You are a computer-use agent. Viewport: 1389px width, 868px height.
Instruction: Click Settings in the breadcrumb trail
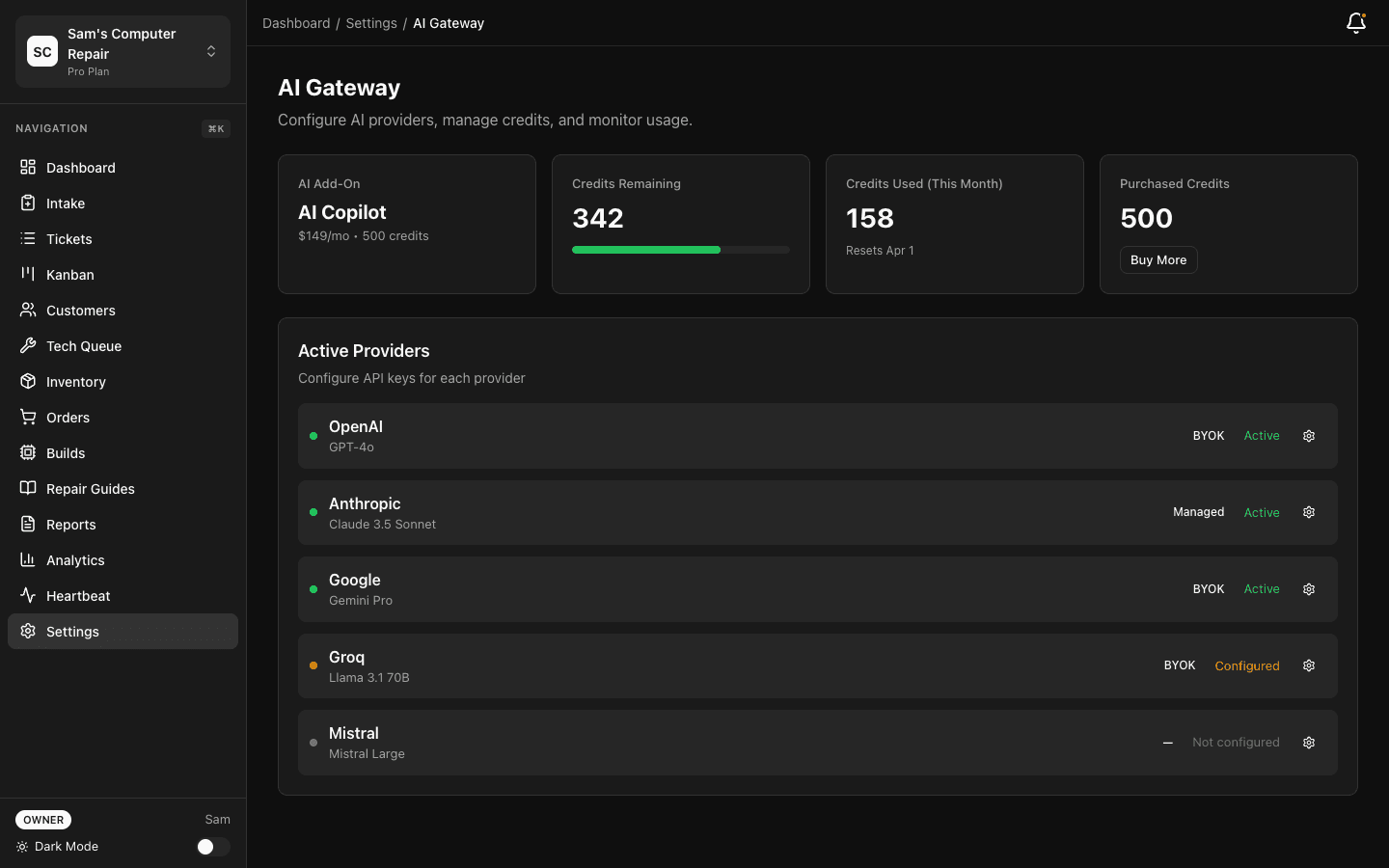(371, 22)
